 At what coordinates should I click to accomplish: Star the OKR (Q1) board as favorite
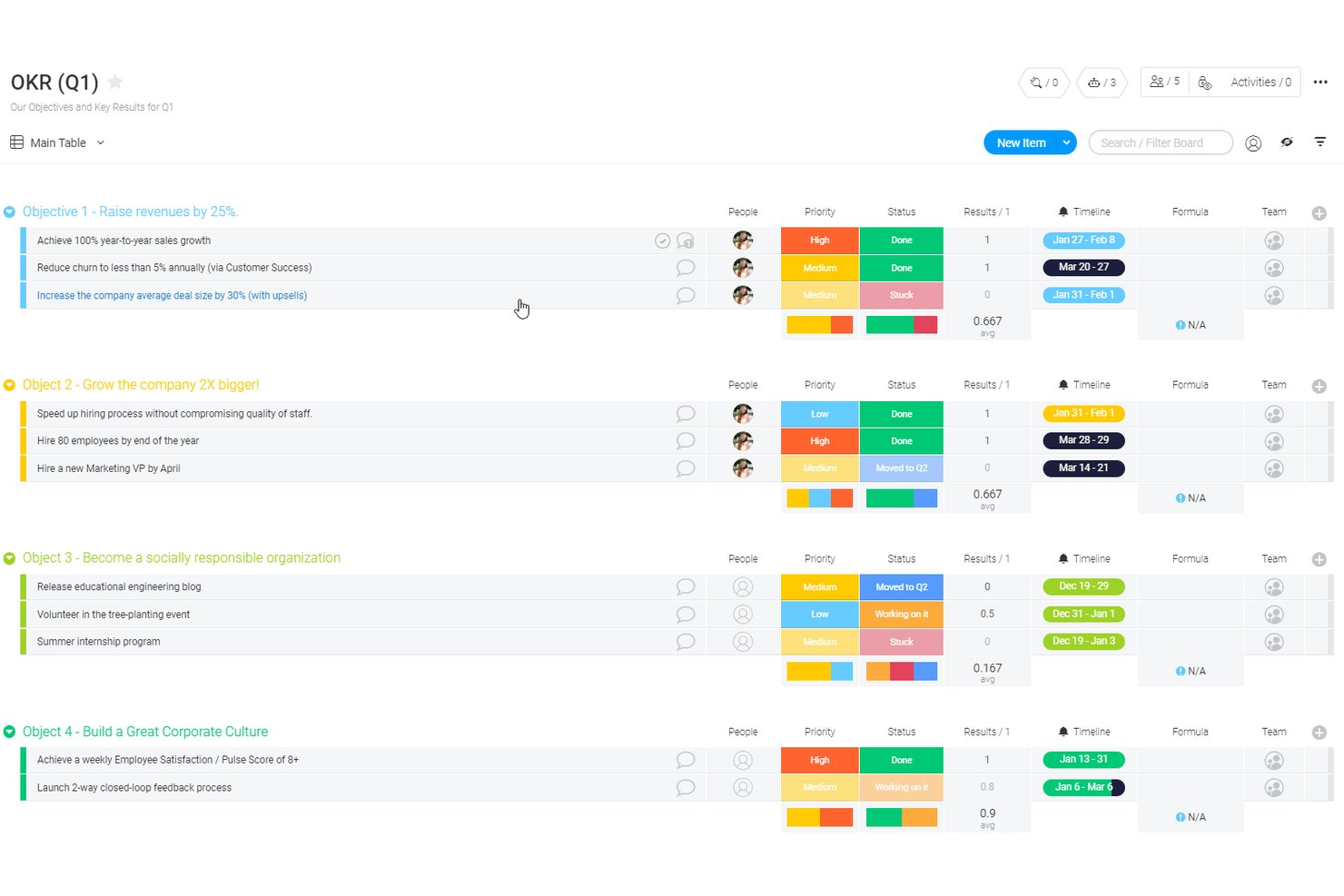[x=115, y=83]
